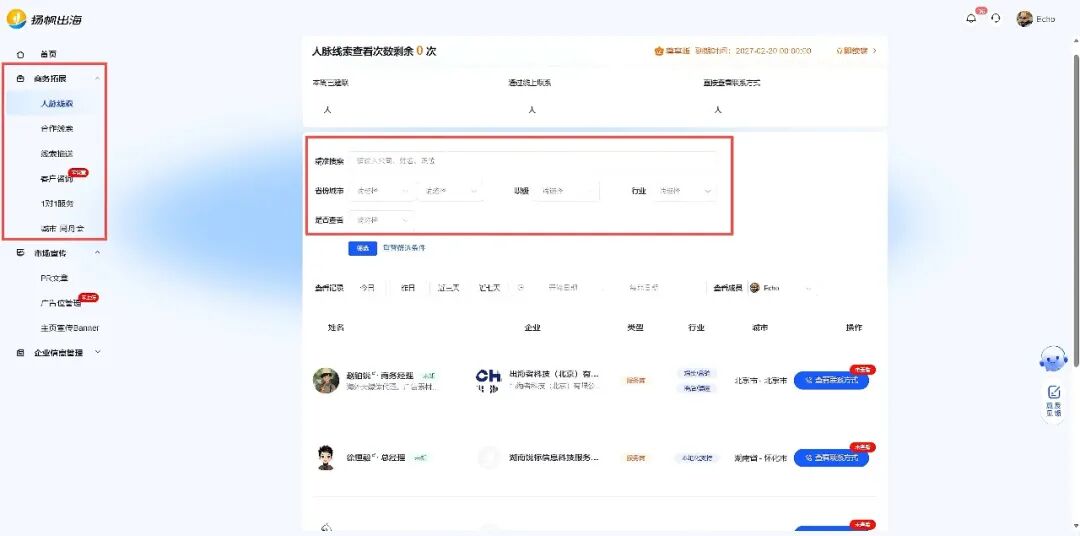Click view contact button in 湖南省 row
Screen dimensions: 1080x536
pos(831,457)
